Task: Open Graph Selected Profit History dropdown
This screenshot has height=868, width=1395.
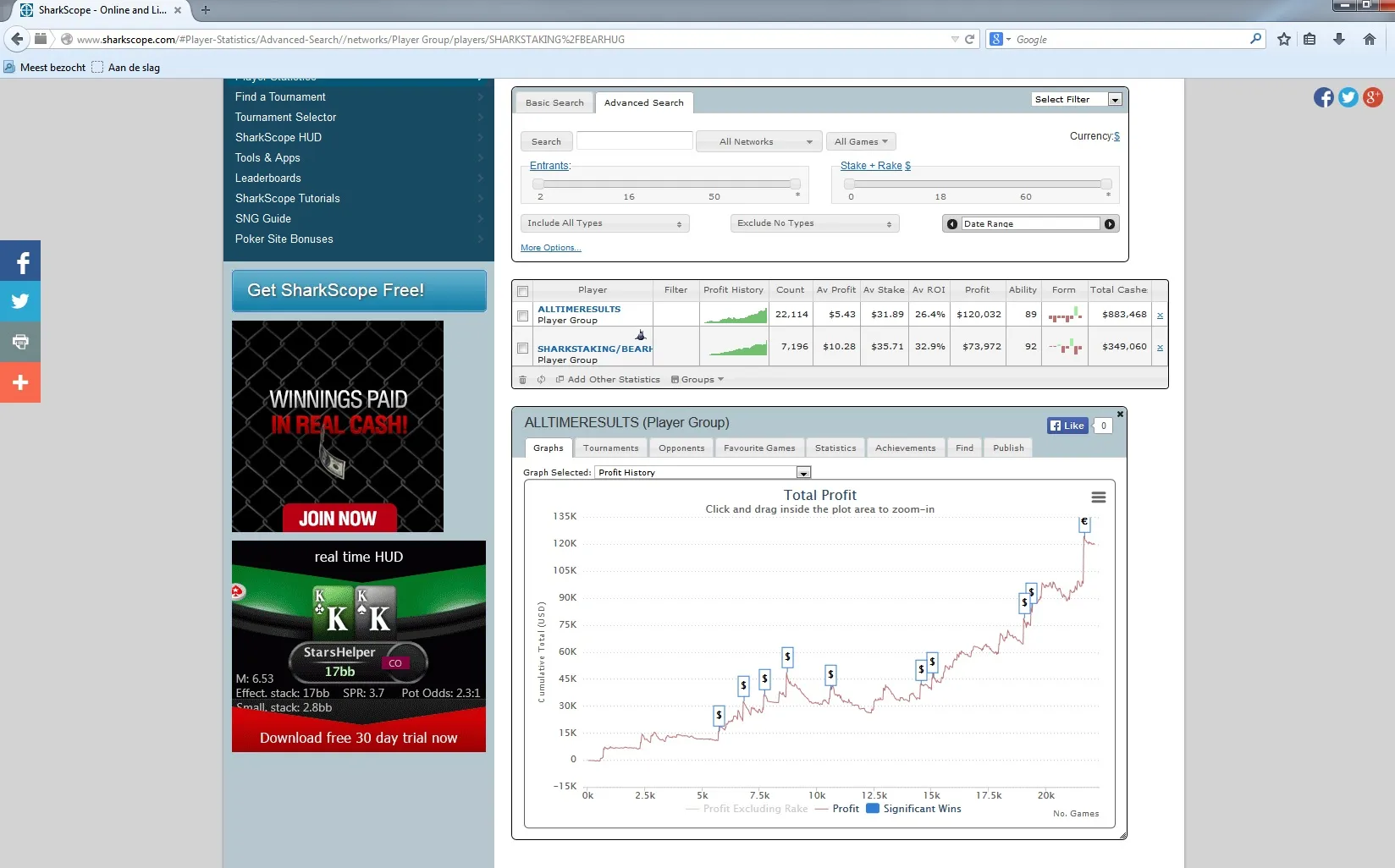Action: point(703,472)
